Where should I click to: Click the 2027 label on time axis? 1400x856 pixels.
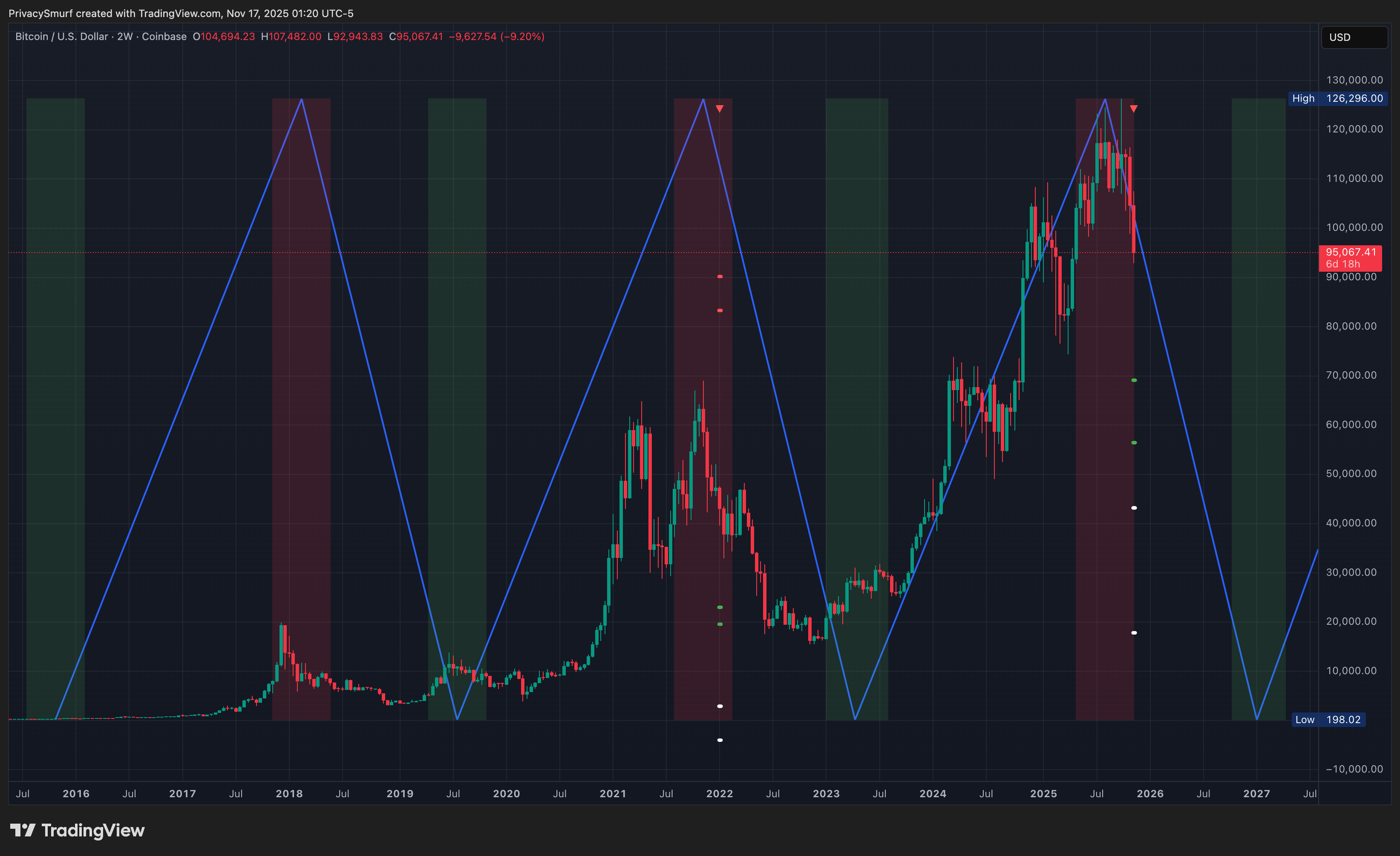pyautogui.click(x=1256, y=793)
